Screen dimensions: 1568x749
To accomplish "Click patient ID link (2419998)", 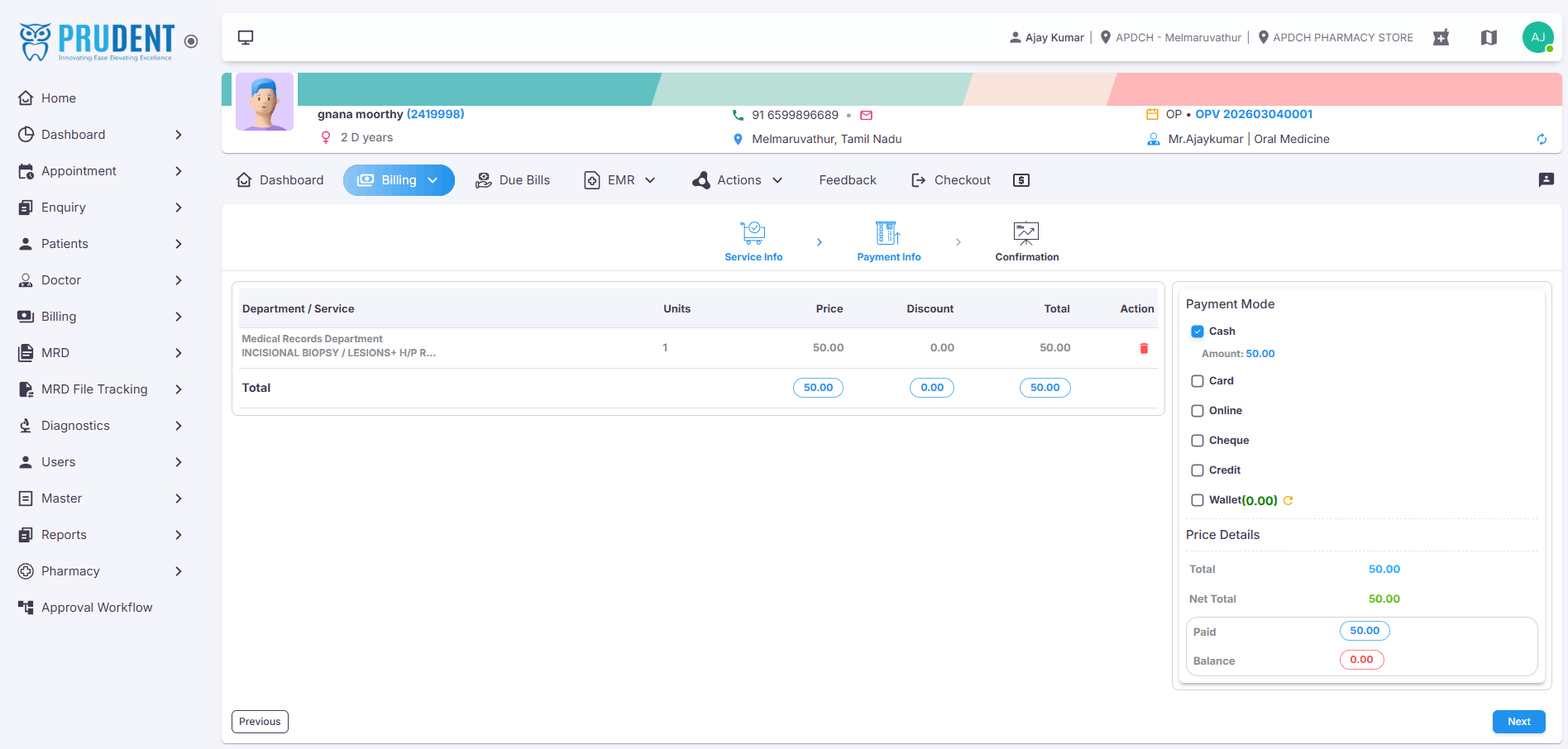I will [436, 114].
